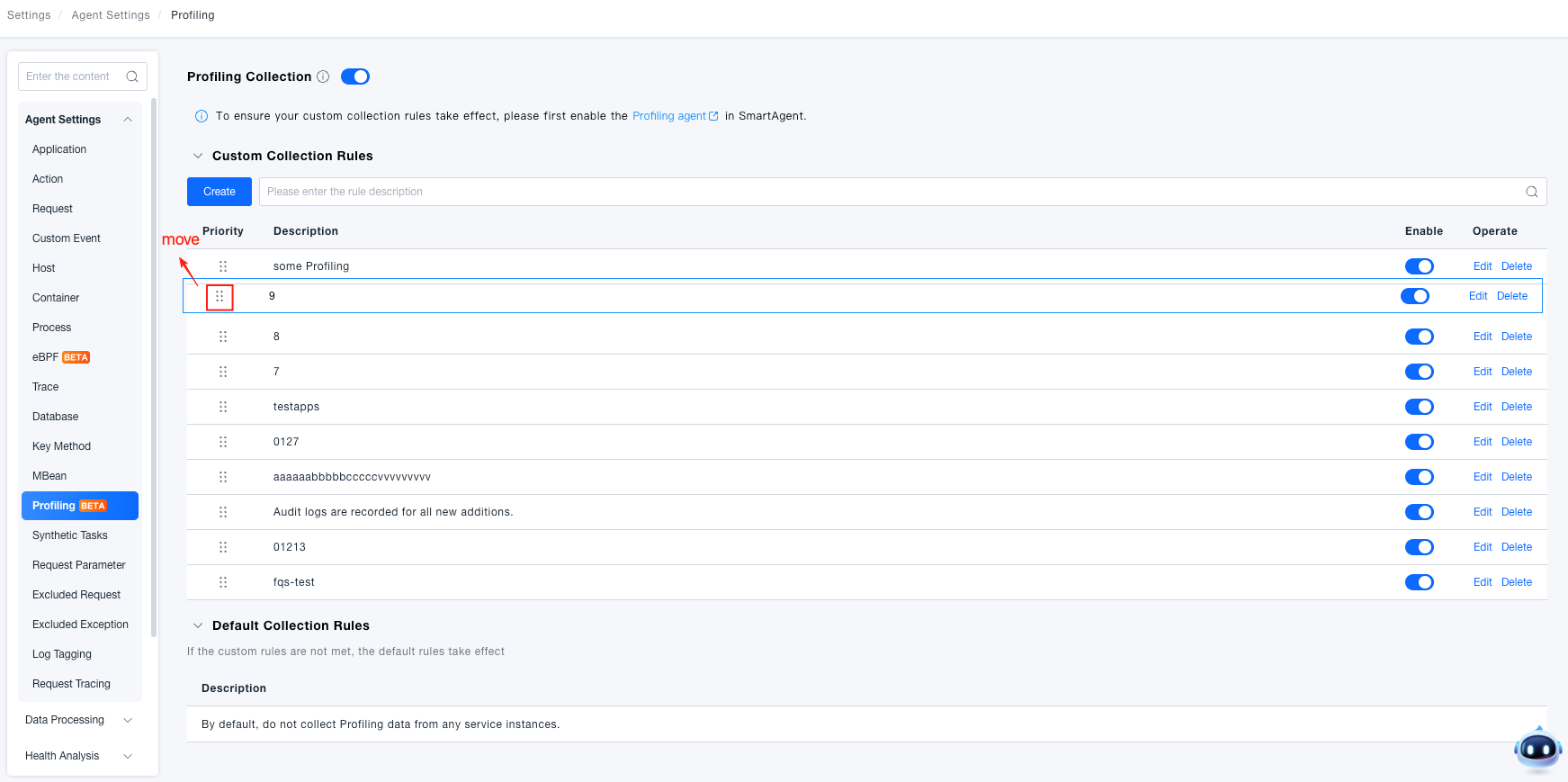Delete the fqs-test rule

(x=1517, y=582)
